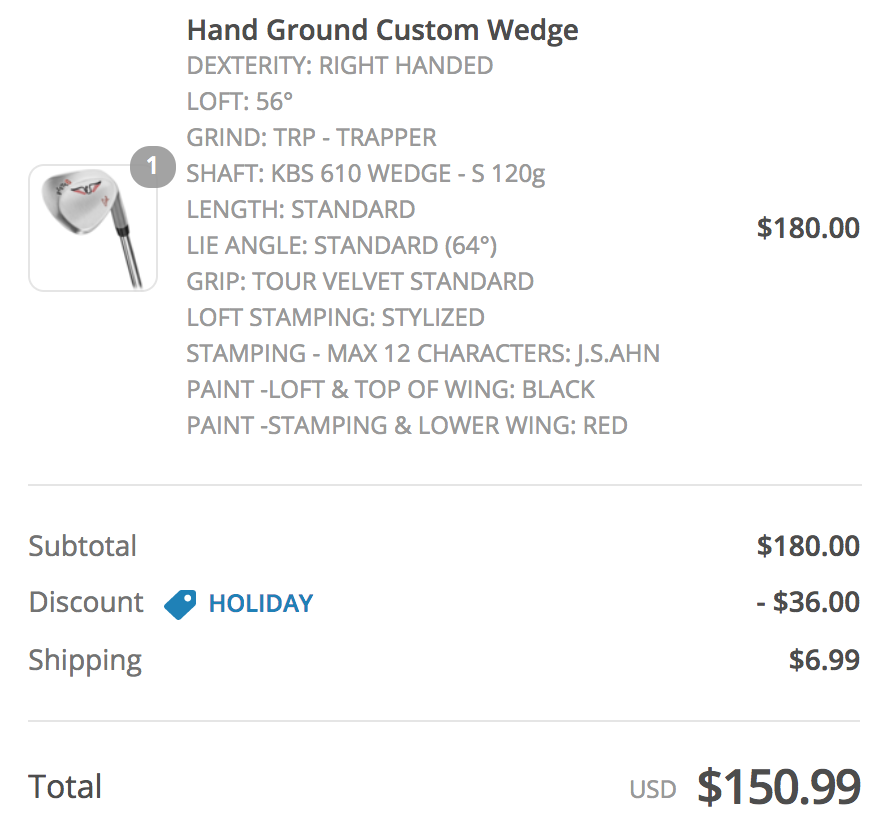Click the Shipping label
The image size is (892, 834).
[85, 660]
